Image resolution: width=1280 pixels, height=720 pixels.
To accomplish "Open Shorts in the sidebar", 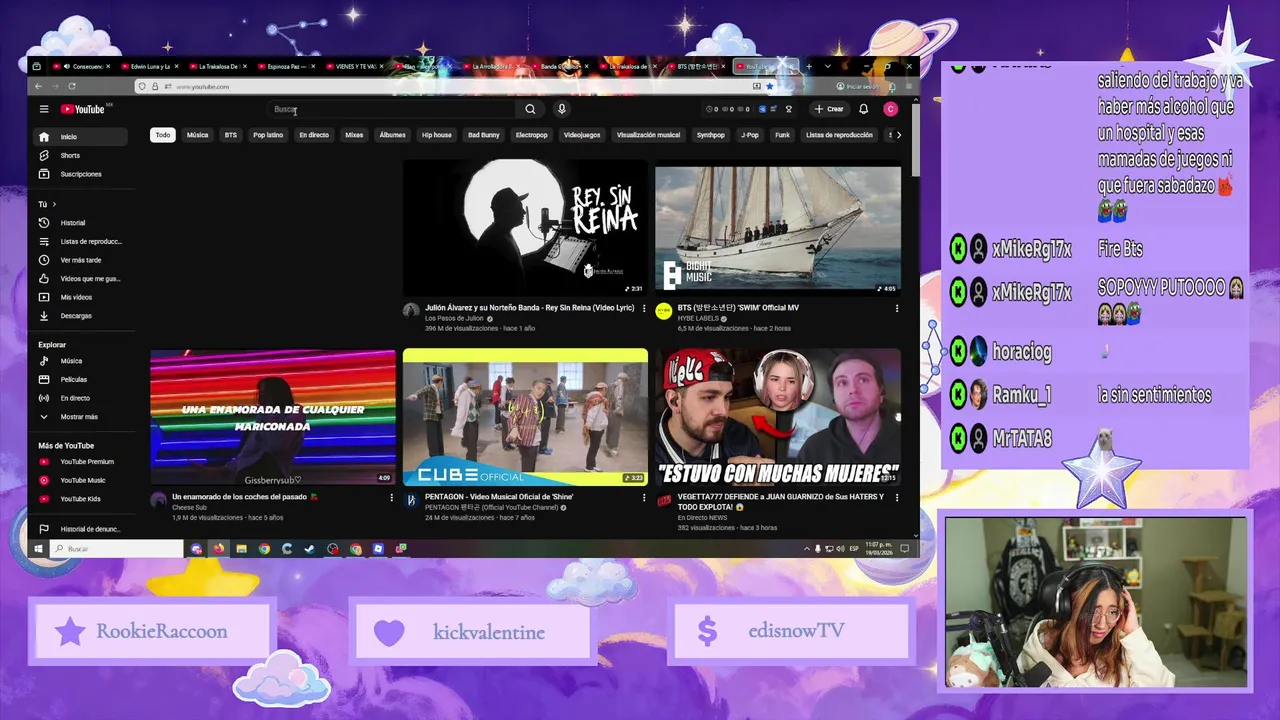I will pos(82,155).
